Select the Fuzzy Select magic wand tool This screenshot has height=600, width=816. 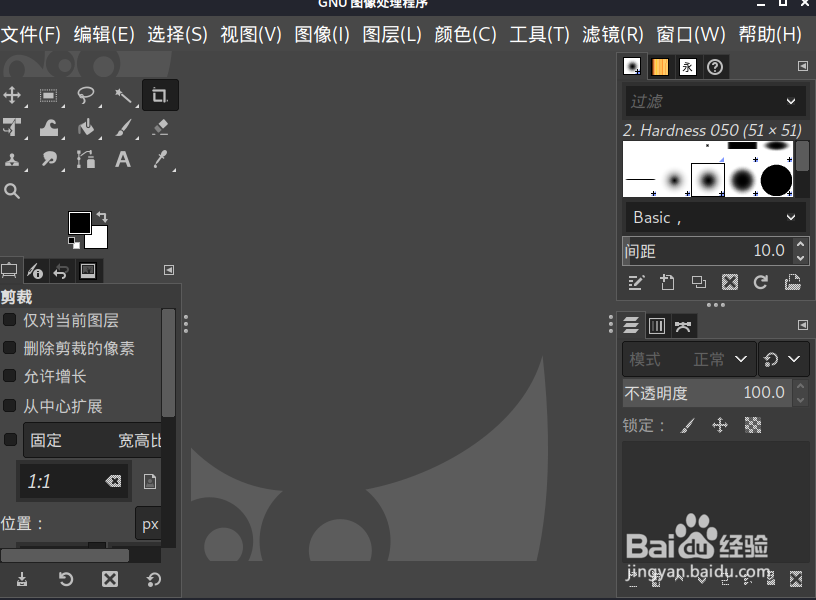coord(123,95)
